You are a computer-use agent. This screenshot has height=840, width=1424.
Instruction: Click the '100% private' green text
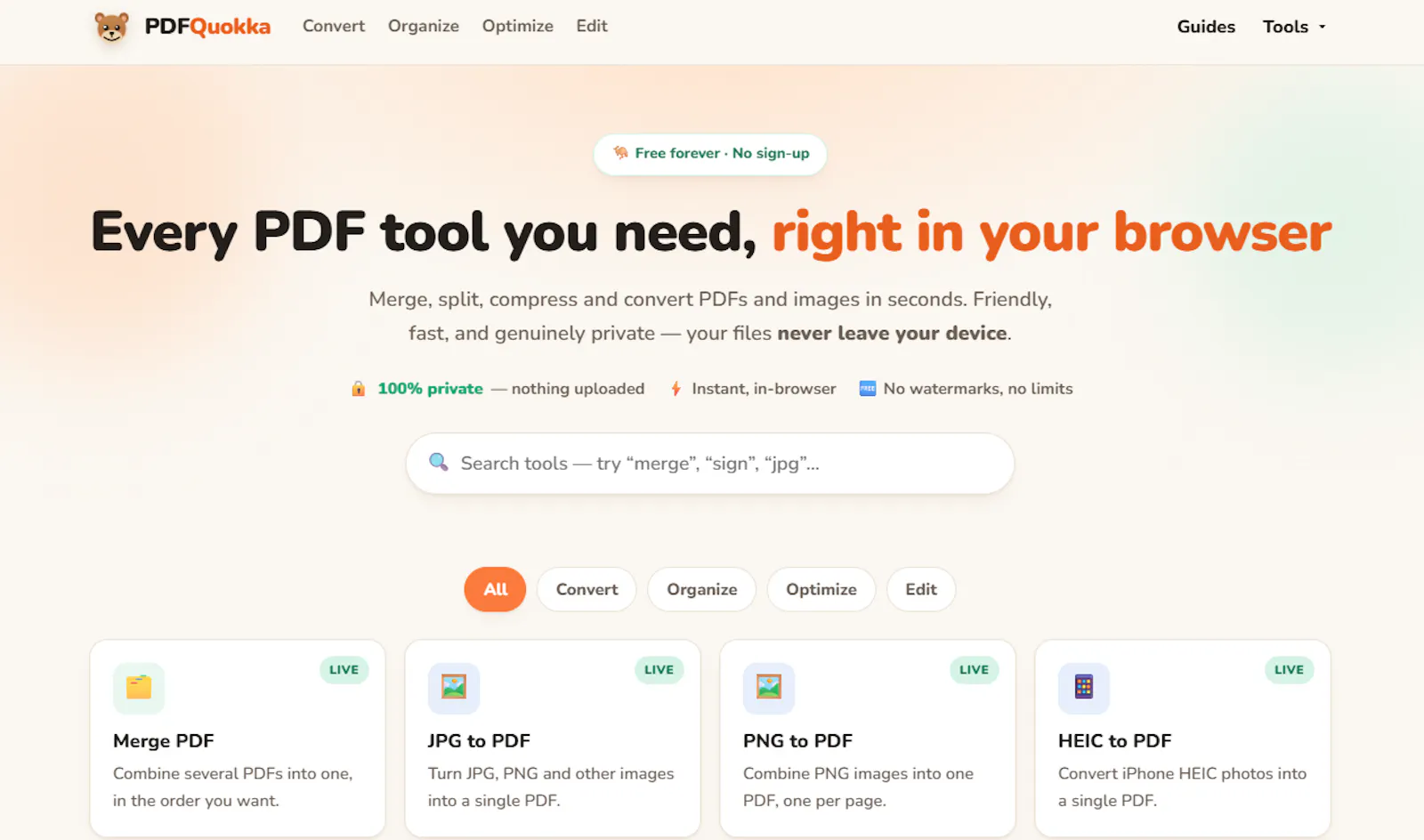coord(431,389)
